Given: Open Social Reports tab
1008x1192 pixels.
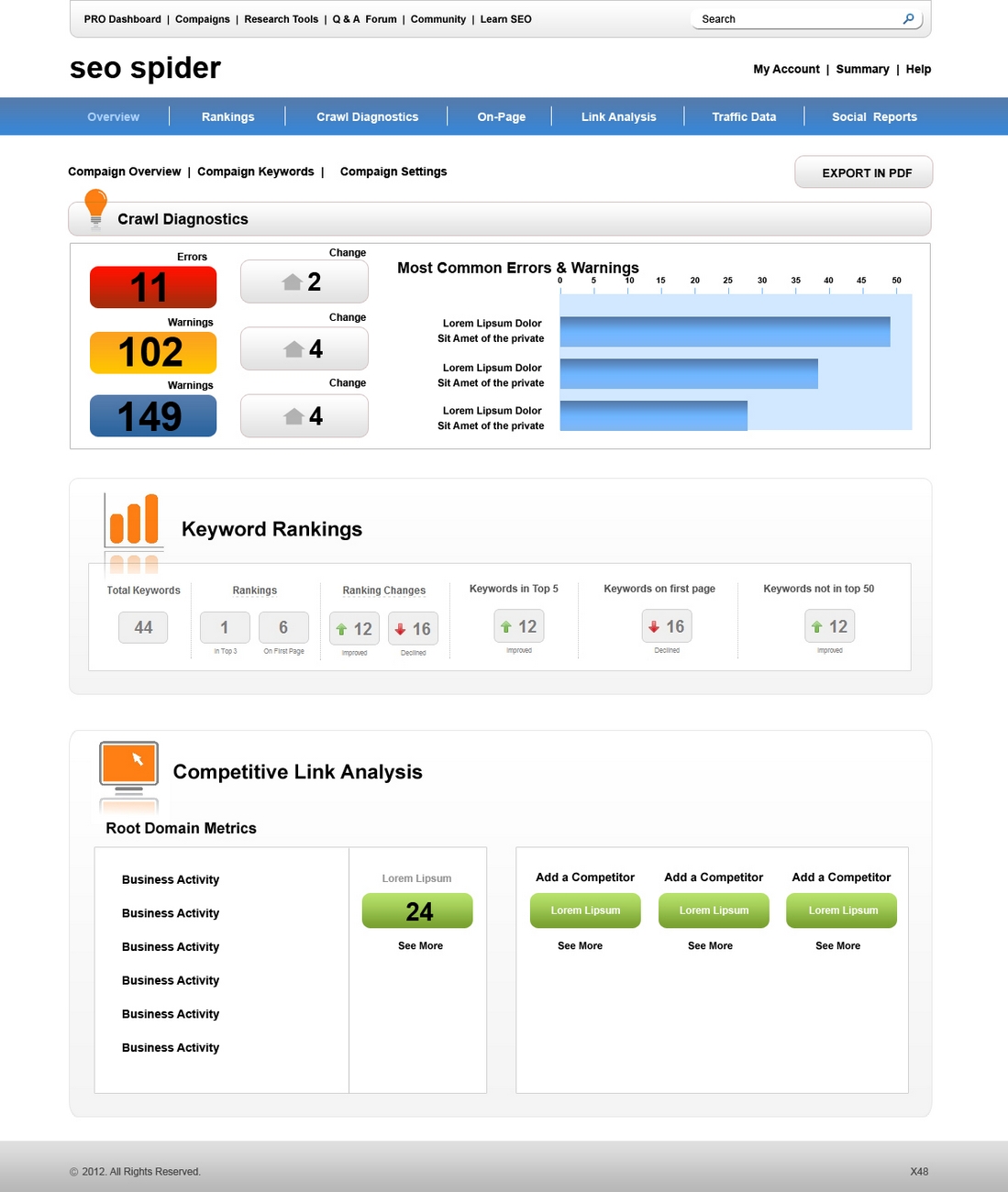Looking at the screenshot, I should [x=874, y=116].
